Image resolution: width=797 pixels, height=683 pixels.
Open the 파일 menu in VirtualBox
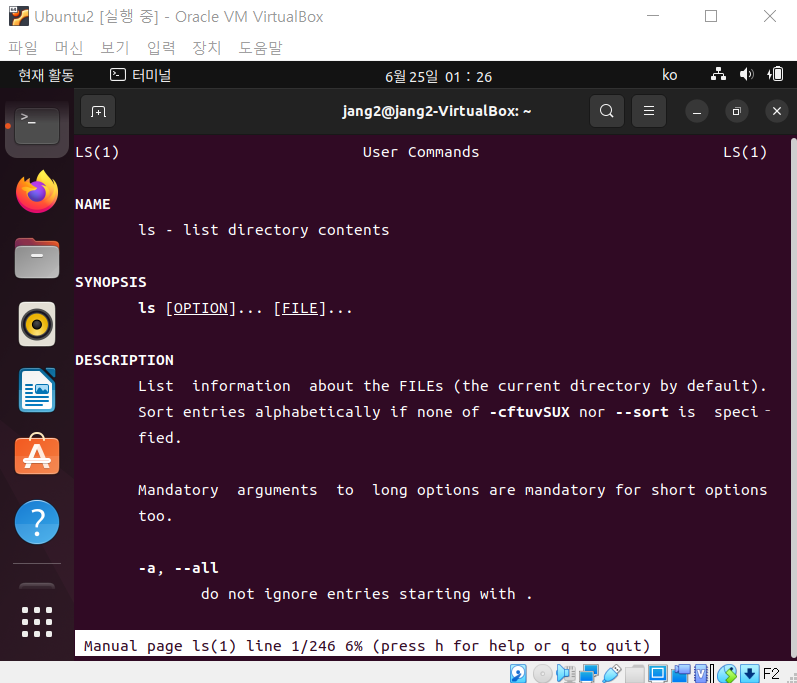click(23, 48)
